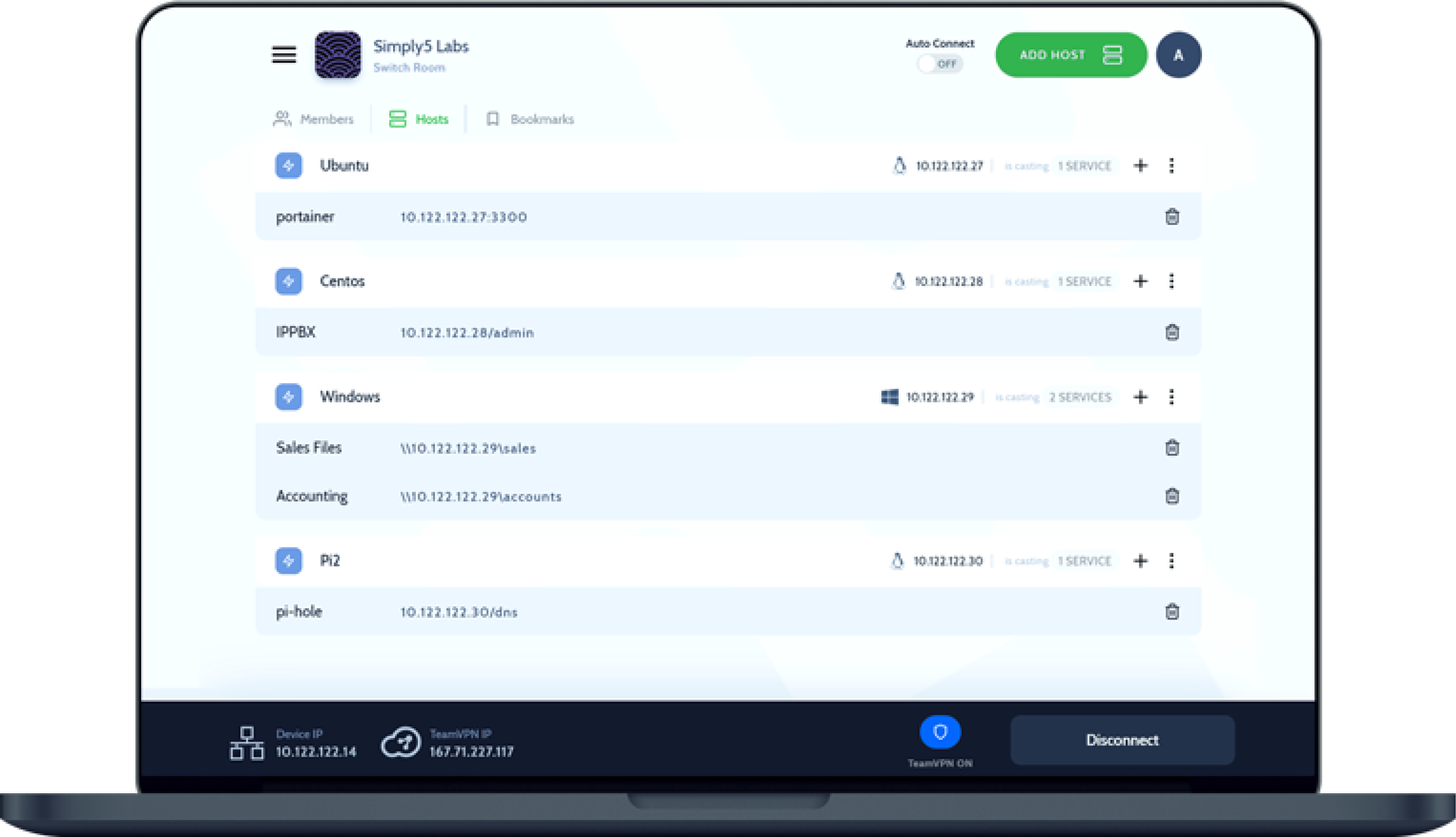Viewport: 1456px width, 837px height.
Task: Click the Linux icon beside 10.122.122.28
Action: click(898, 281)
